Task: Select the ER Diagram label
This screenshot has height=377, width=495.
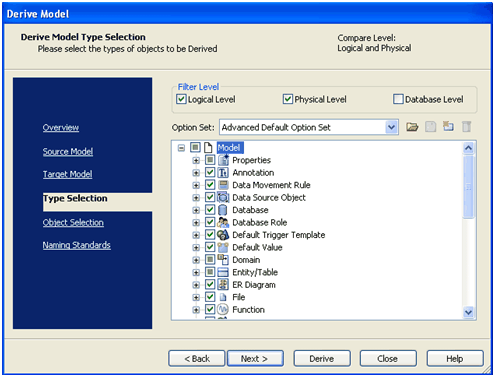Action: pyautogui.click(x=254, y=285)
